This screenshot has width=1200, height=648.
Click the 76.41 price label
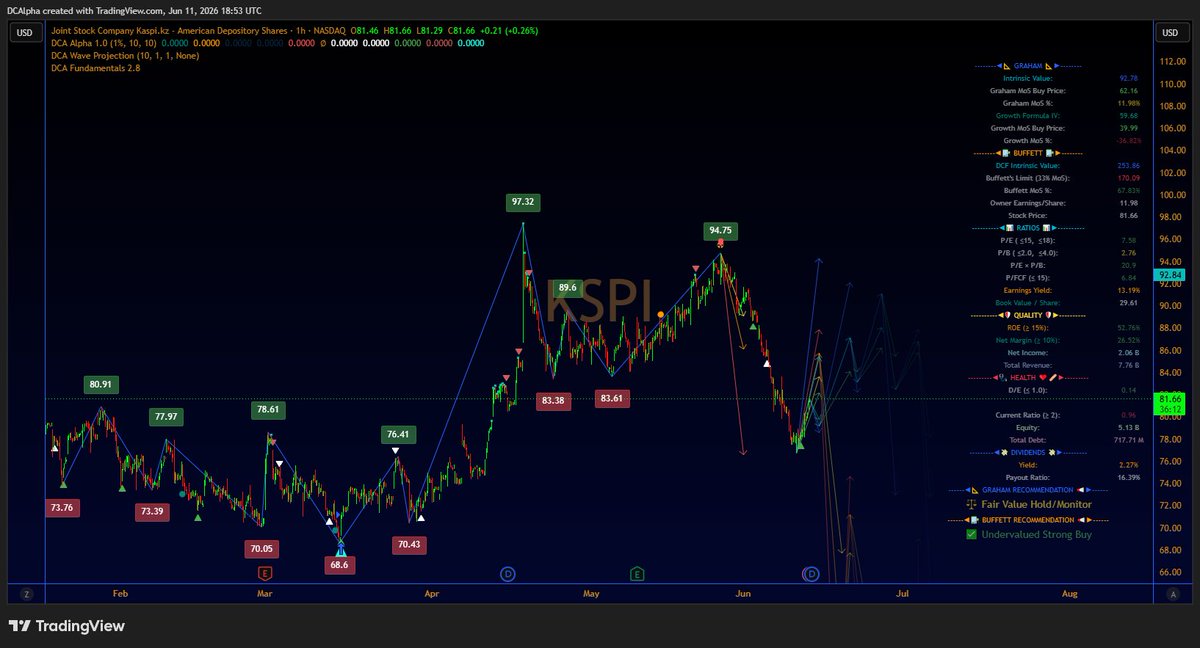(397, 434)
